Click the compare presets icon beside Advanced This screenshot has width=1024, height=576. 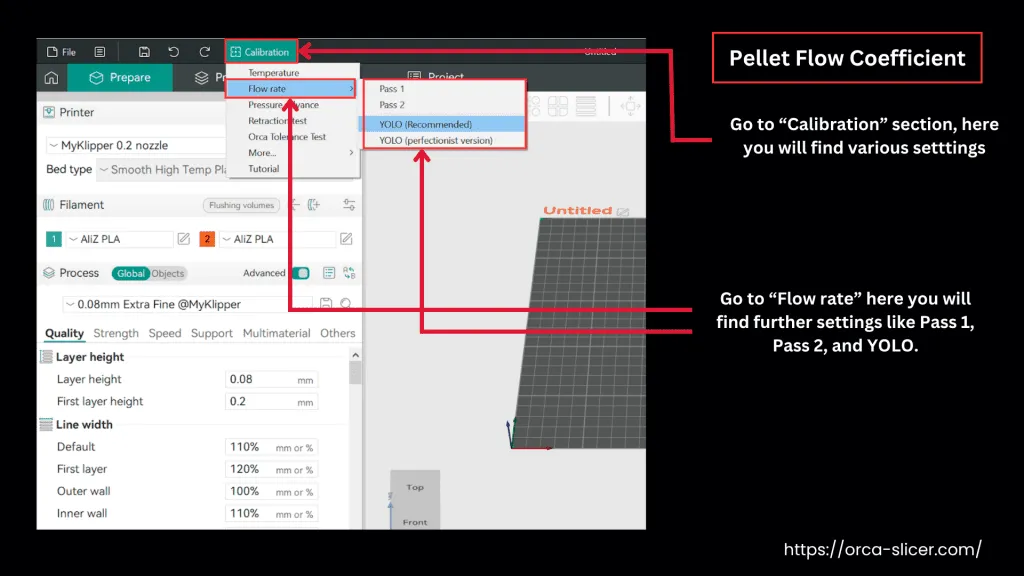coord(349,273)
